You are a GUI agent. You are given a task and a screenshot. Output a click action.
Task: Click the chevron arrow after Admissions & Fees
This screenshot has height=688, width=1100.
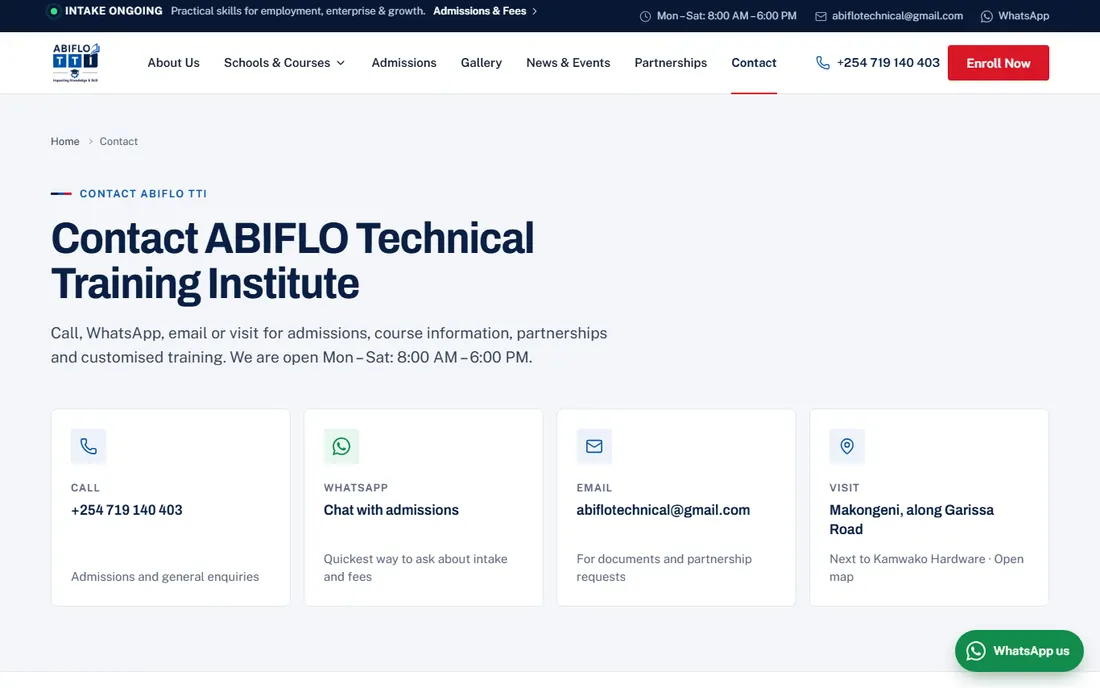pos(535,11)
